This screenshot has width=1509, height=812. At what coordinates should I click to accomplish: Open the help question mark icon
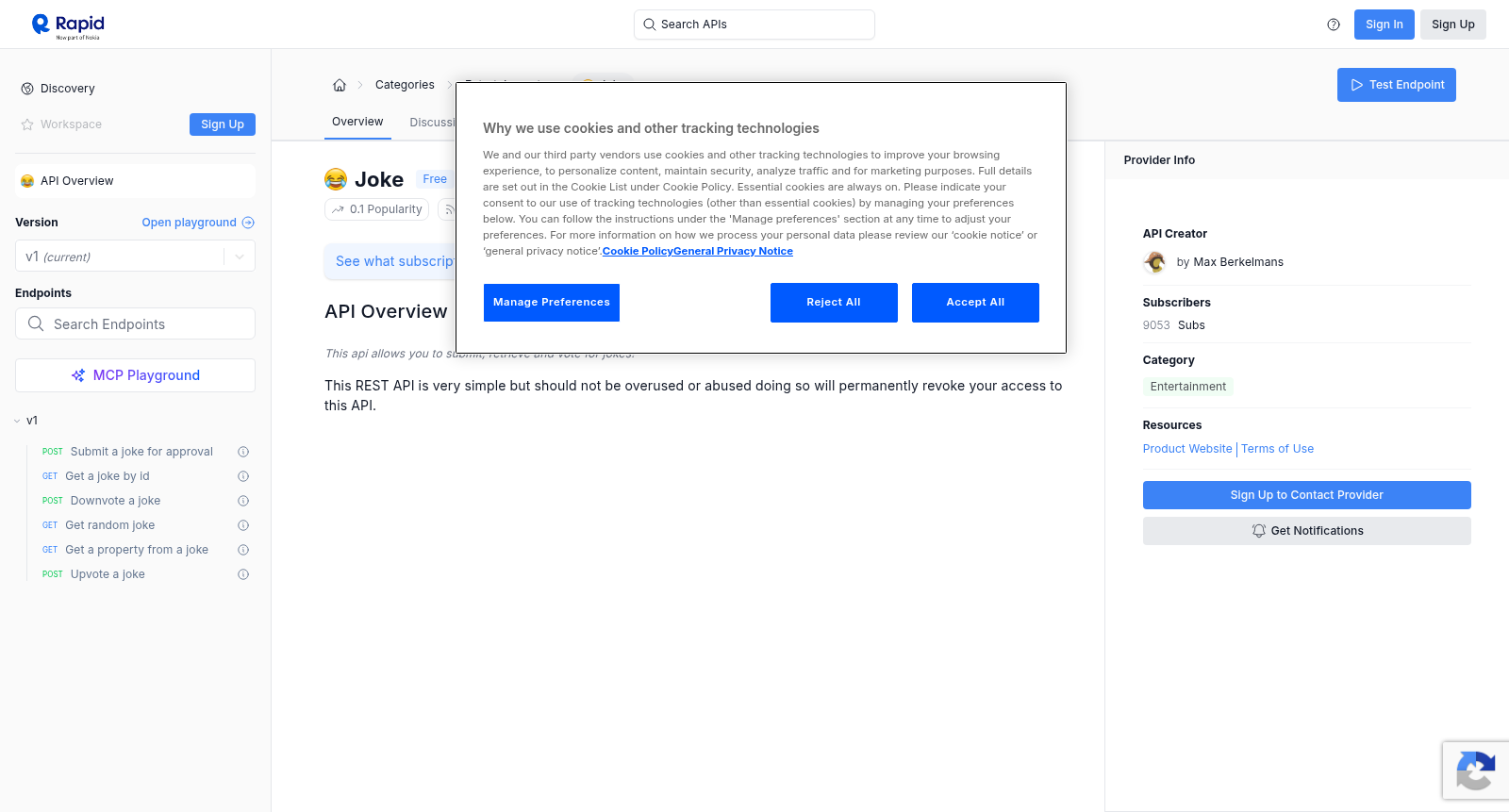[x=1334, y=25]
